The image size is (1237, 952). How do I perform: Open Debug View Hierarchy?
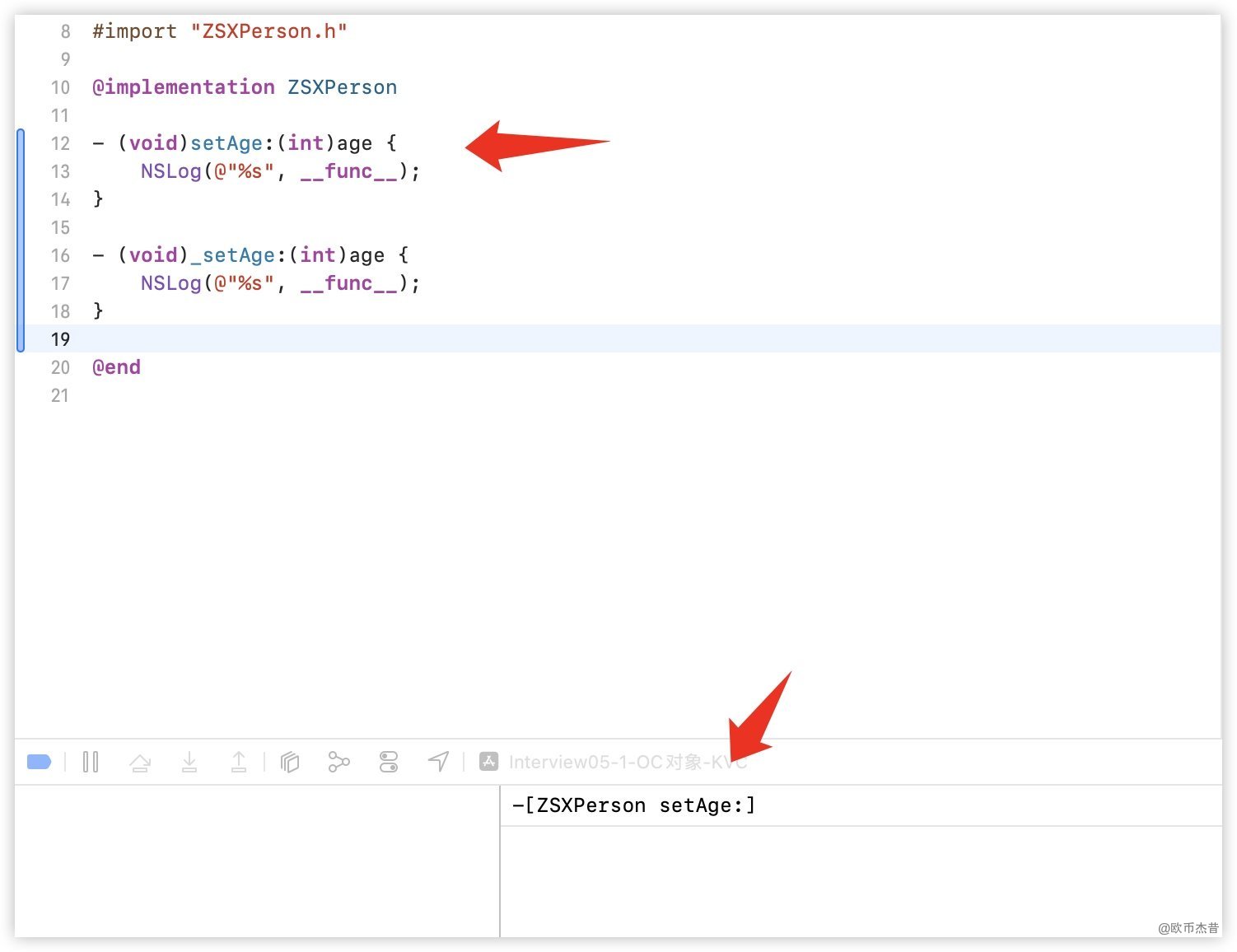pos(290,762)
